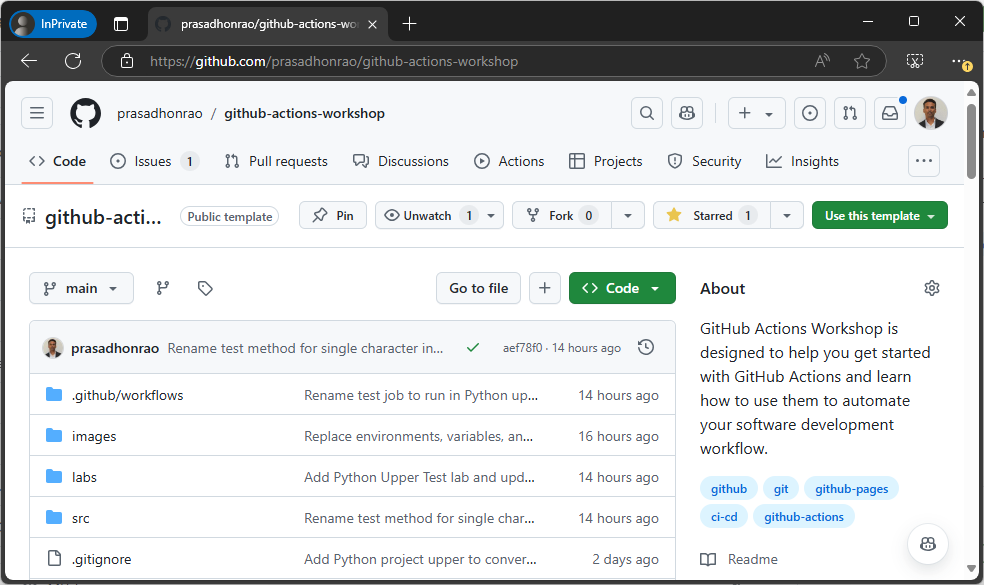View branches via the branch icon
Image resolution: width=984 pixels, height=585 pixels.
(x=163, y=288)
